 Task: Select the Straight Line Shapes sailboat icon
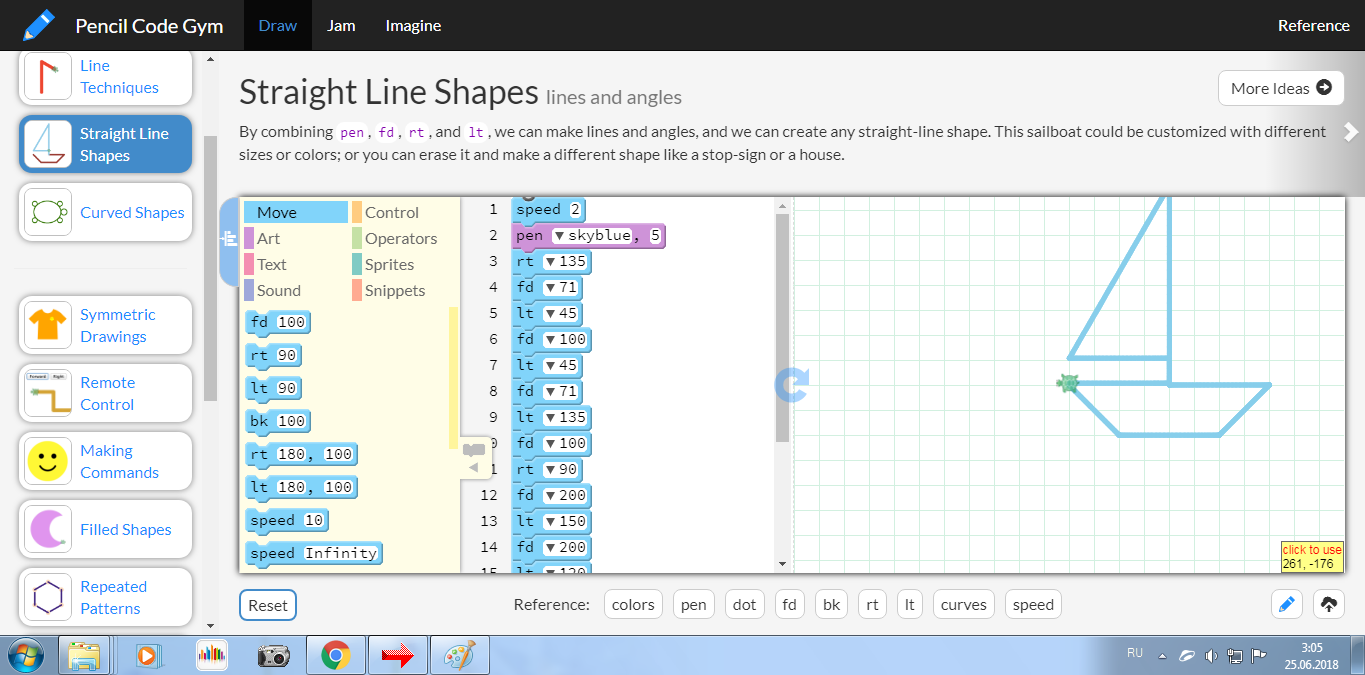[47, 144]
